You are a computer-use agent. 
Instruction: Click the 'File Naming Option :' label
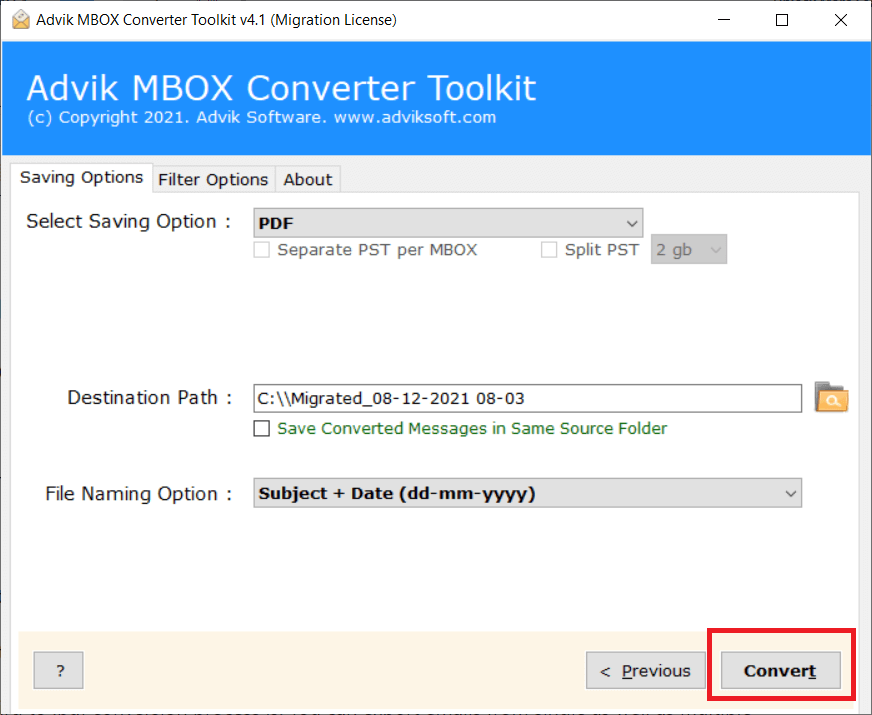coord(138,494)
